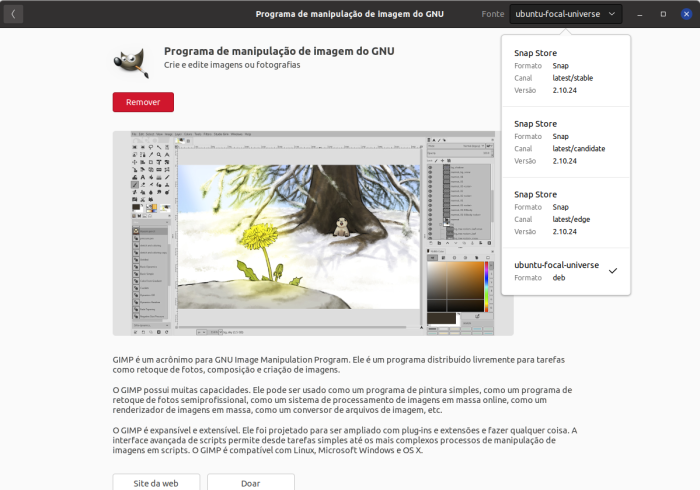Click the paragraph starting 'O GIMP possui muitas capacidades'
Viewport: 700px width, 490px height.
[x=342, y=400]
